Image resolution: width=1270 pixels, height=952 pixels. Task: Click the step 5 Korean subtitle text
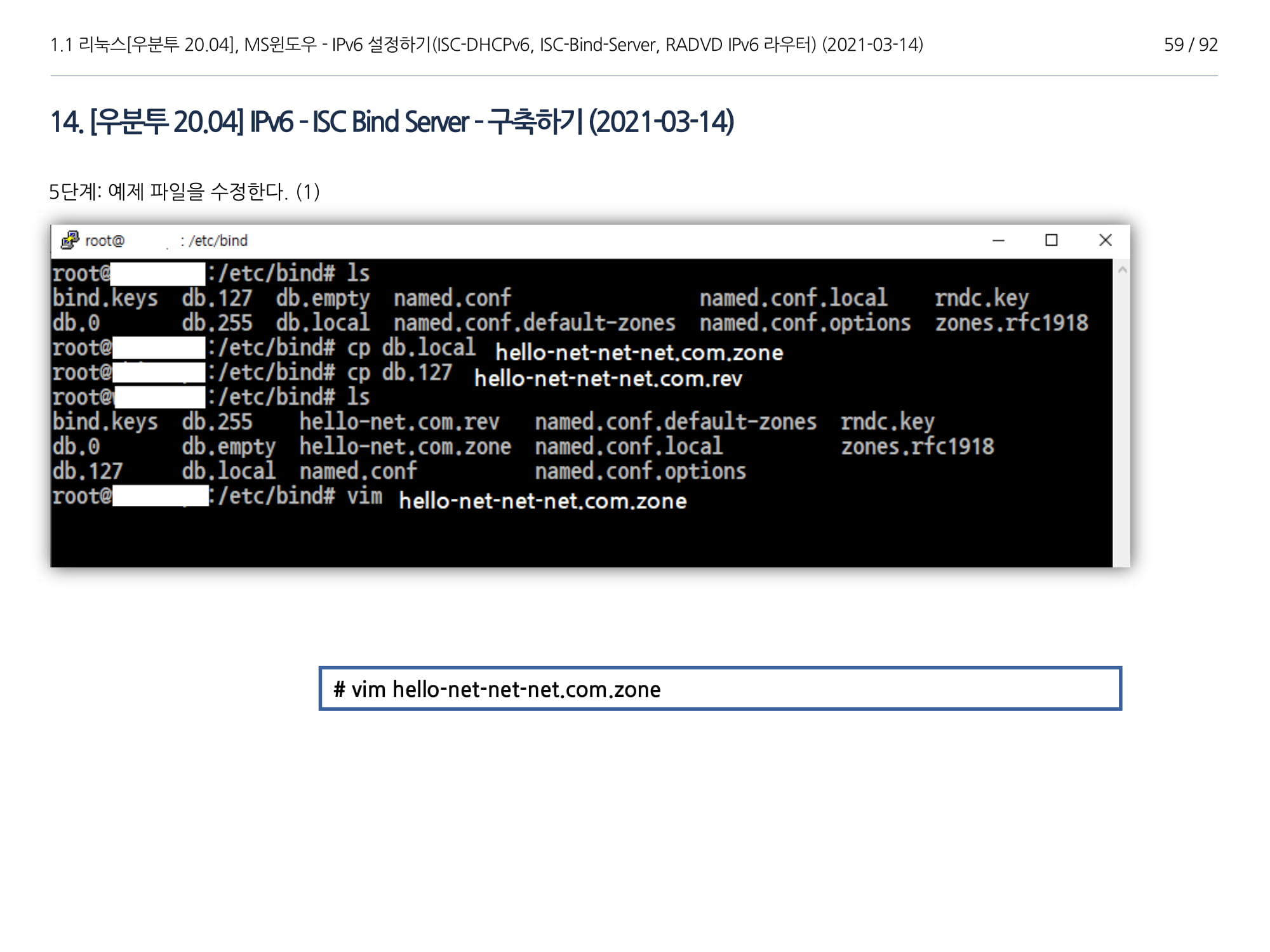point(184,191)
